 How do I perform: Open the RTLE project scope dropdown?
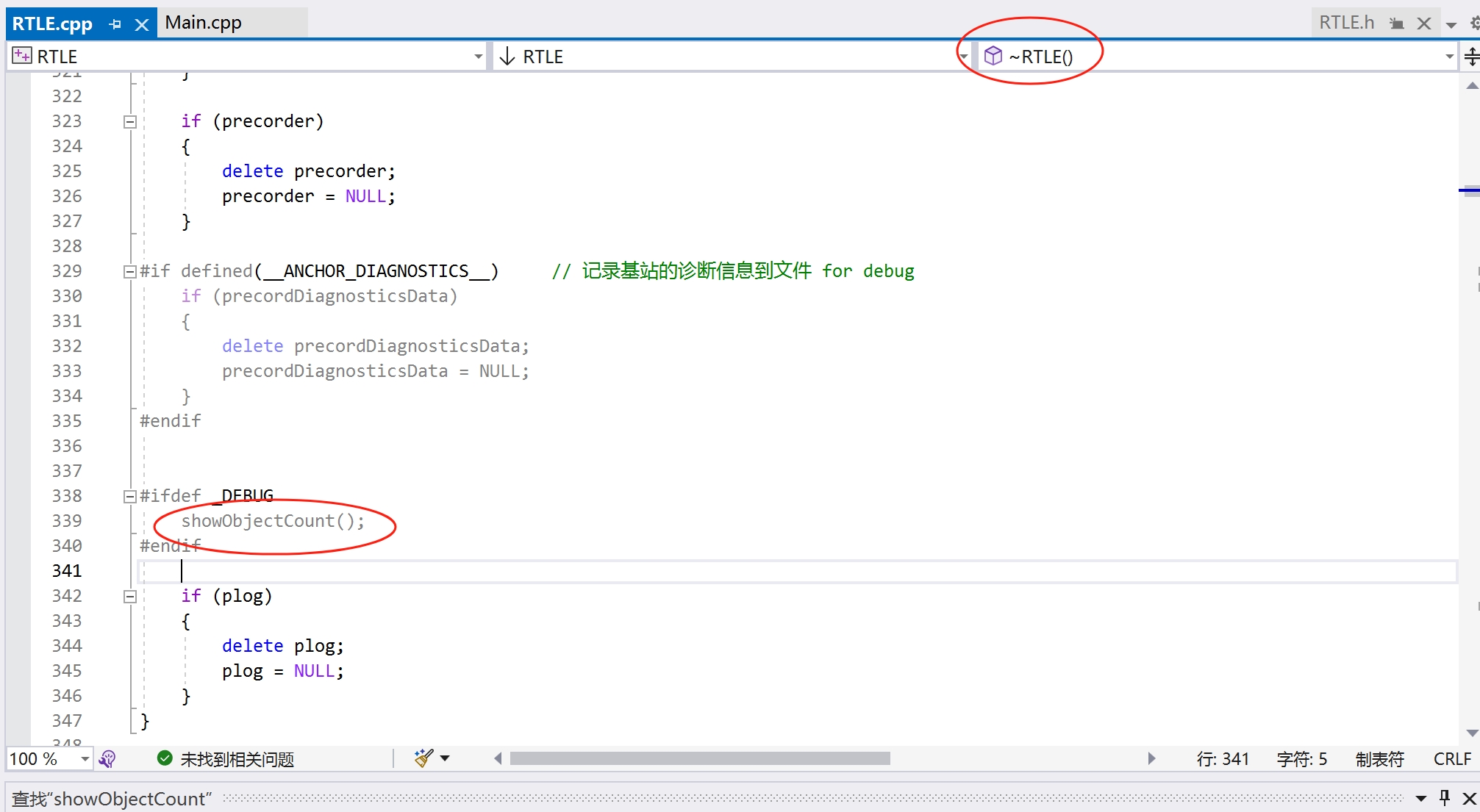tap(478, 57)
